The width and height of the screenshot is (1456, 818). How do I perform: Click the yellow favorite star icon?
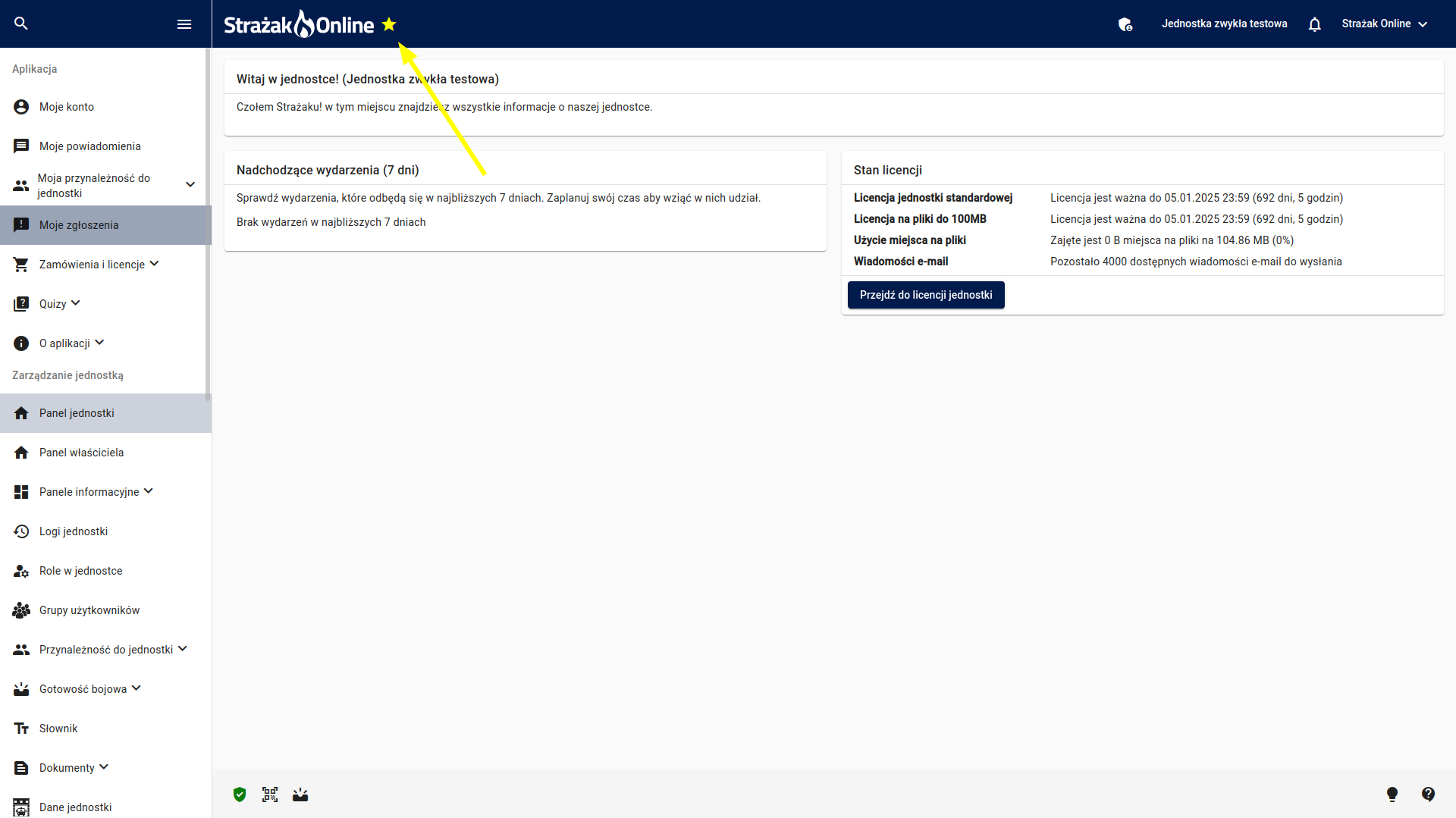[389, 24]
